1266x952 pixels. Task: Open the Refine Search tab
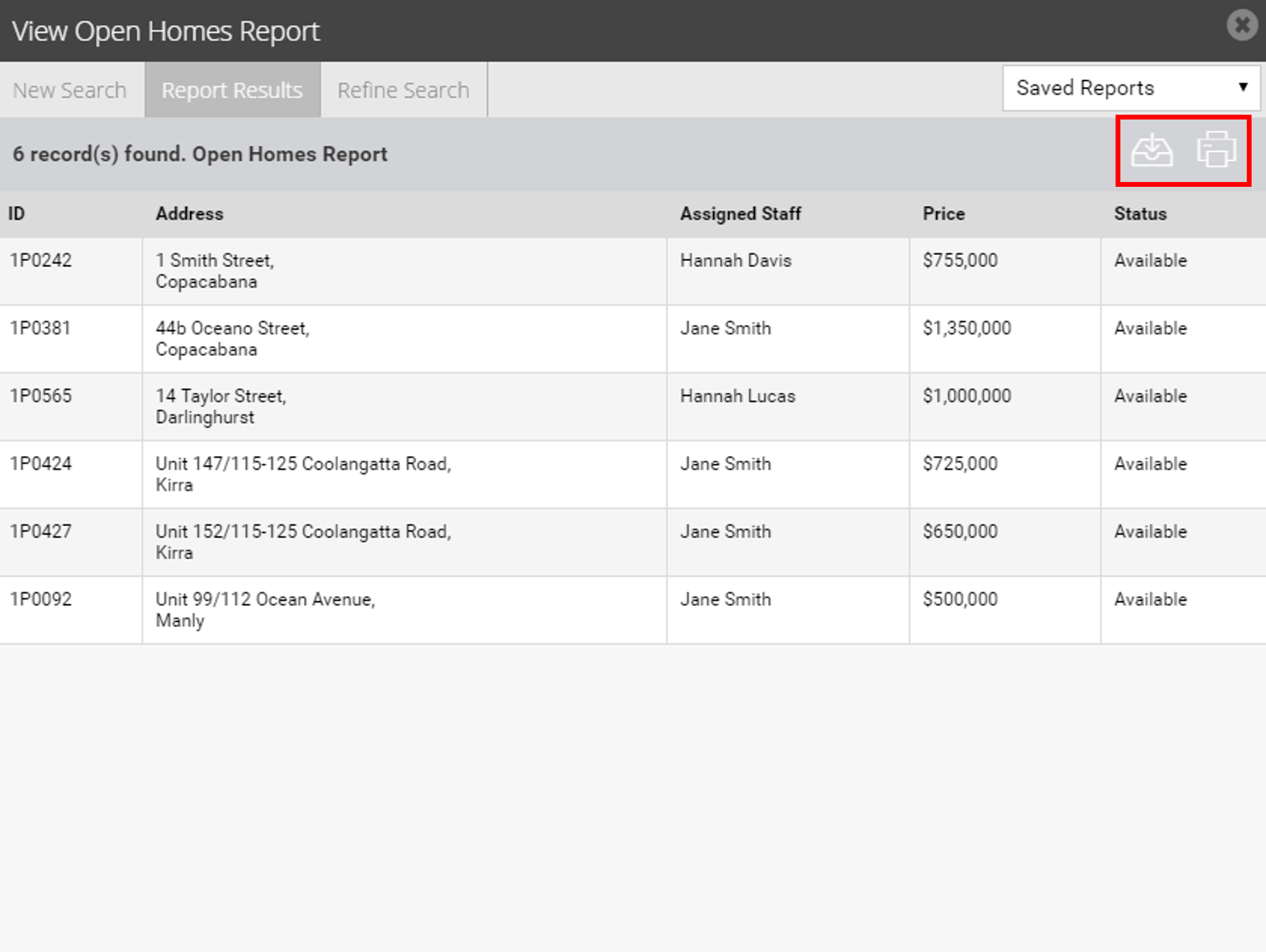click(x=403, y=90)
